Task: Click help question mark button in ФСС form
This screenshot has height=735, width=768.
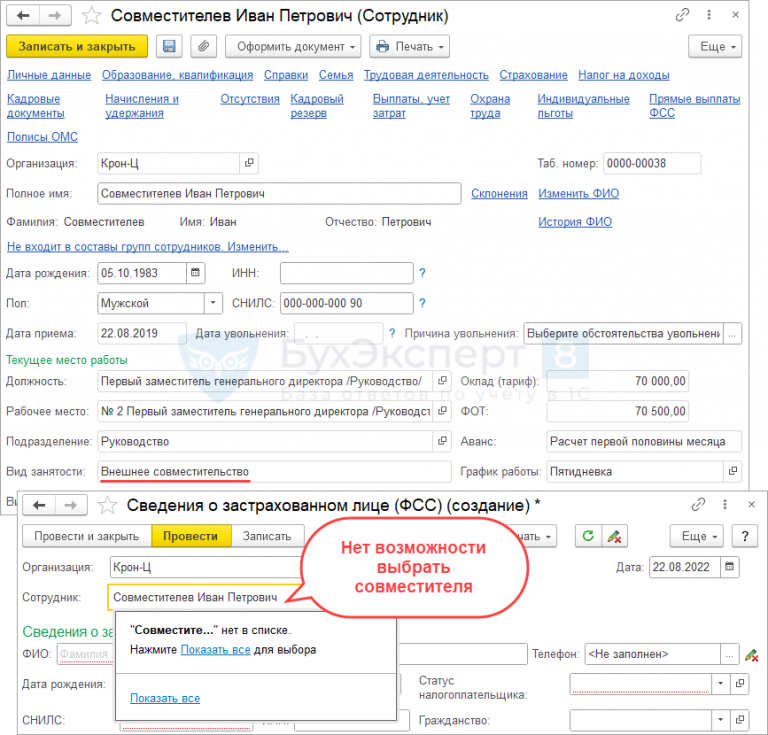Action: click(x=745, y=536)
